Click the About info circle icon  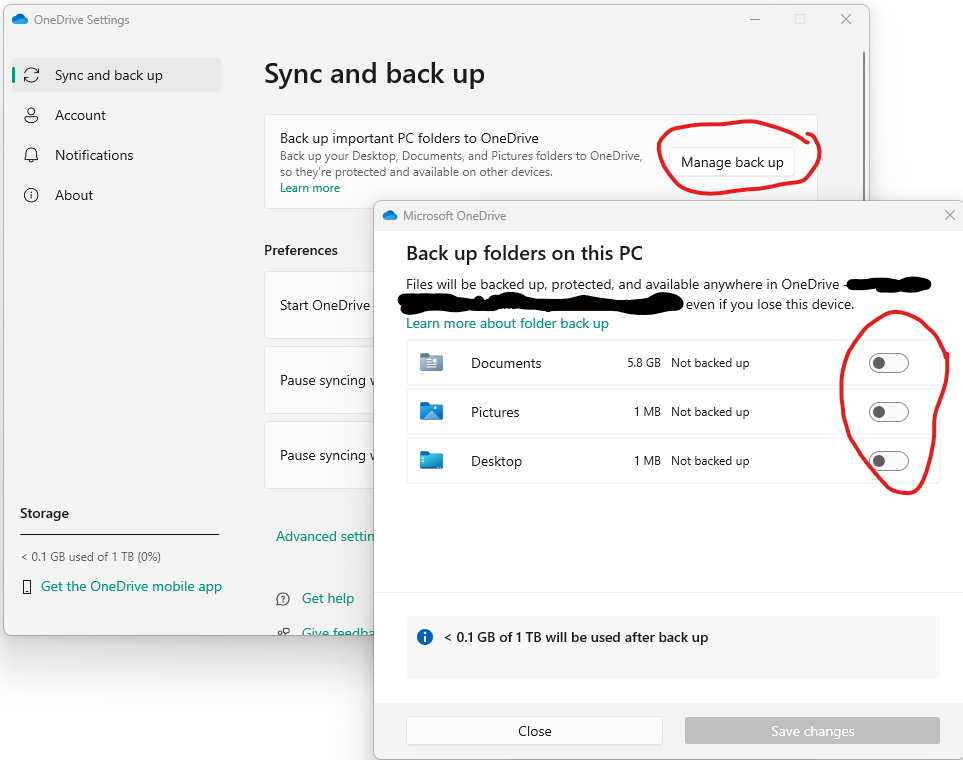[x=31, y=195]
